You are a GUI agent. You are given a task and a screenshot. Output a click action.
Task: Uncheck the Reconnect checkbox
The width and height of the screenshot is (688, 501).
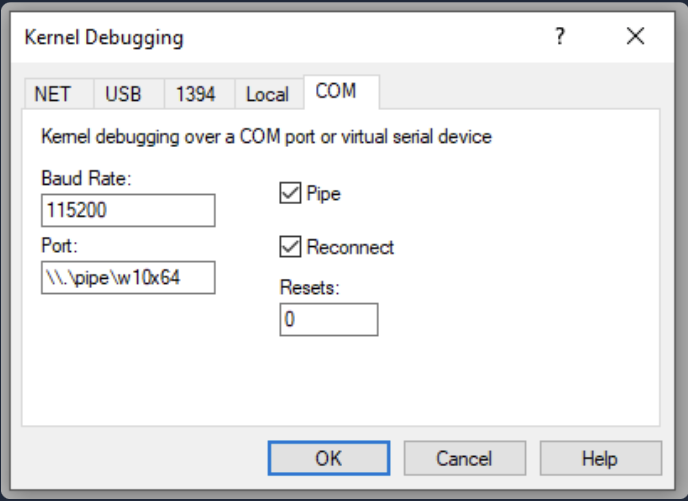coord(291,246)
